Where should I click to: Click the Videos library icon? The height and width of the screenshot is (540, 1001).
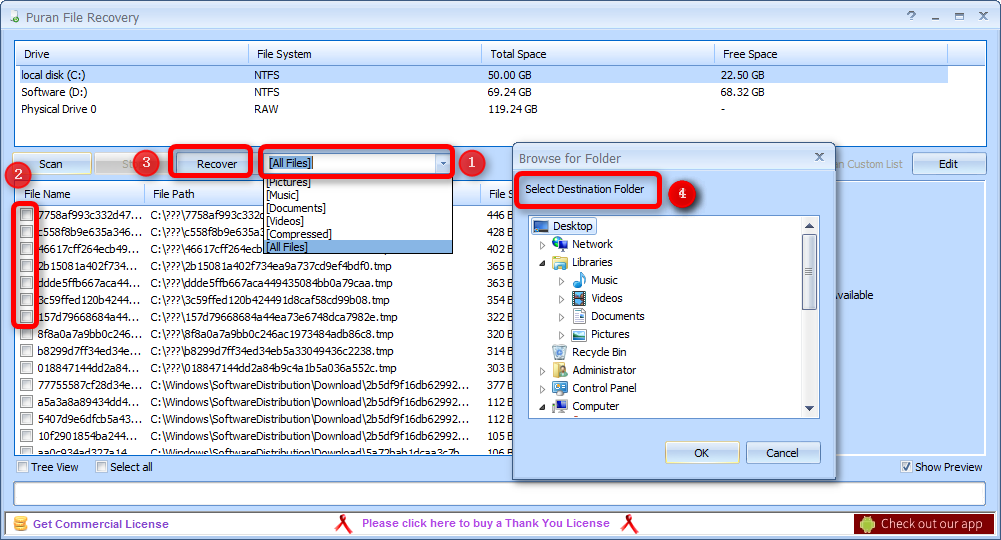point(579,298)
